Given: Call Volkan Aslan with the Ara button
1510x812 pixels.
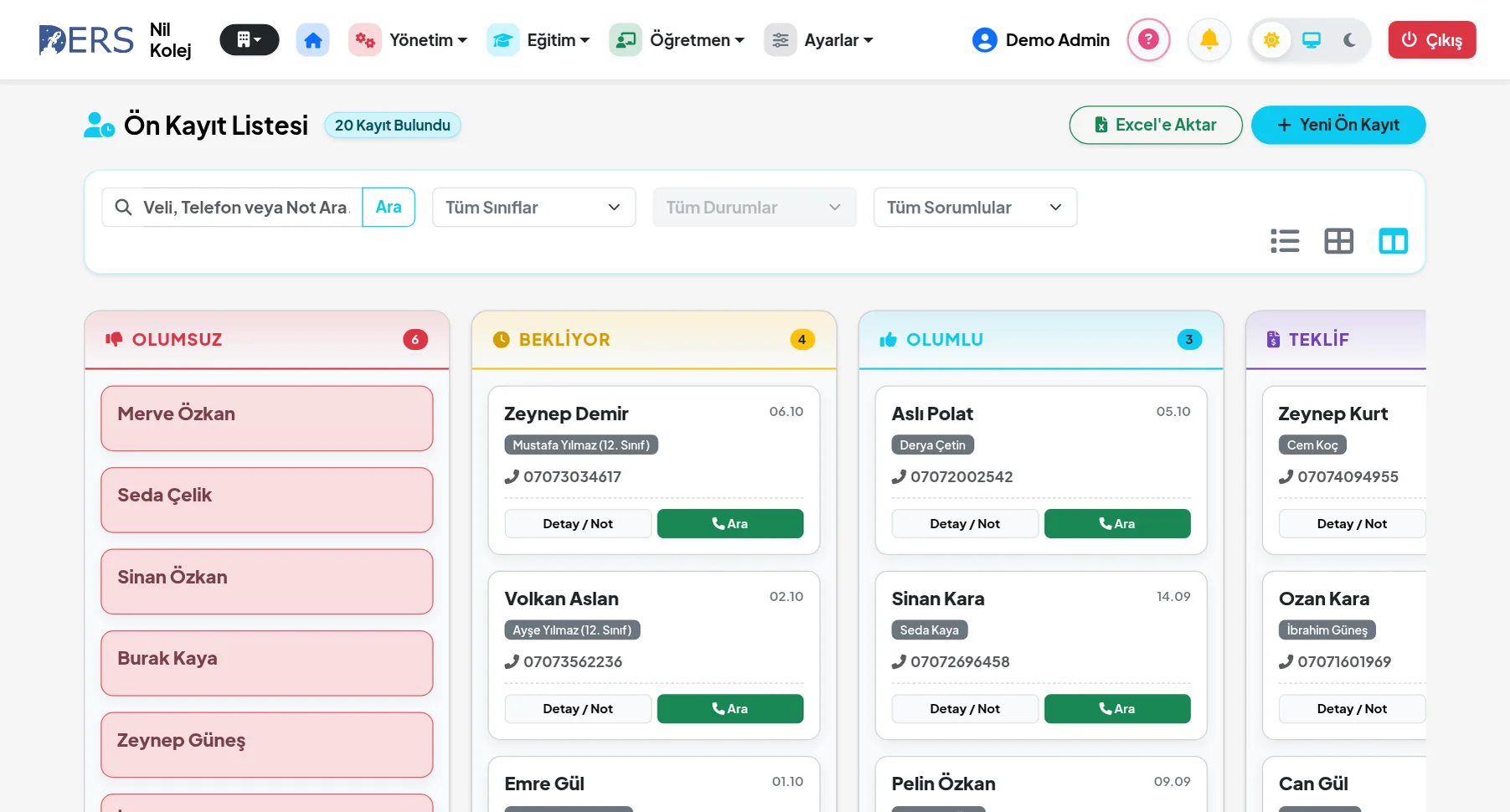Looking at the screenshot, I should (730, 708).
